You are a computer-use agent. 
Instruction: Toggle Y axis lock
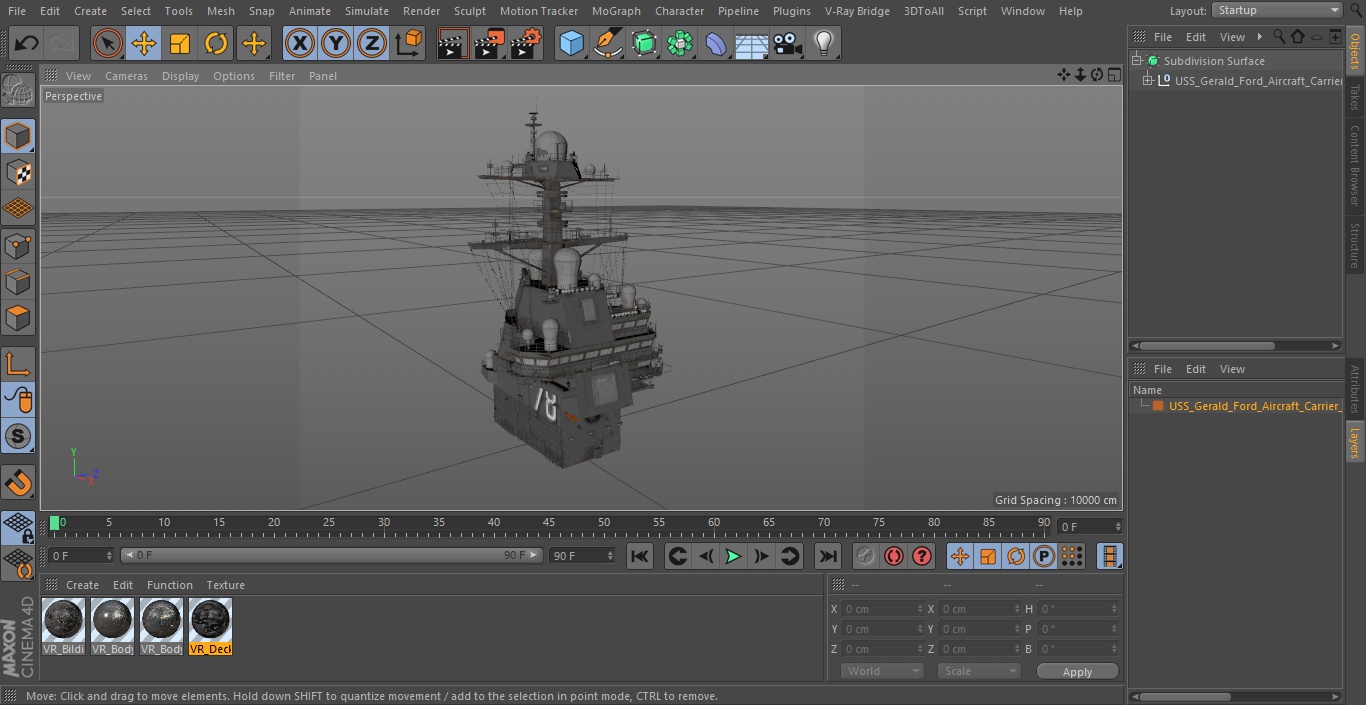click(336, 43)
